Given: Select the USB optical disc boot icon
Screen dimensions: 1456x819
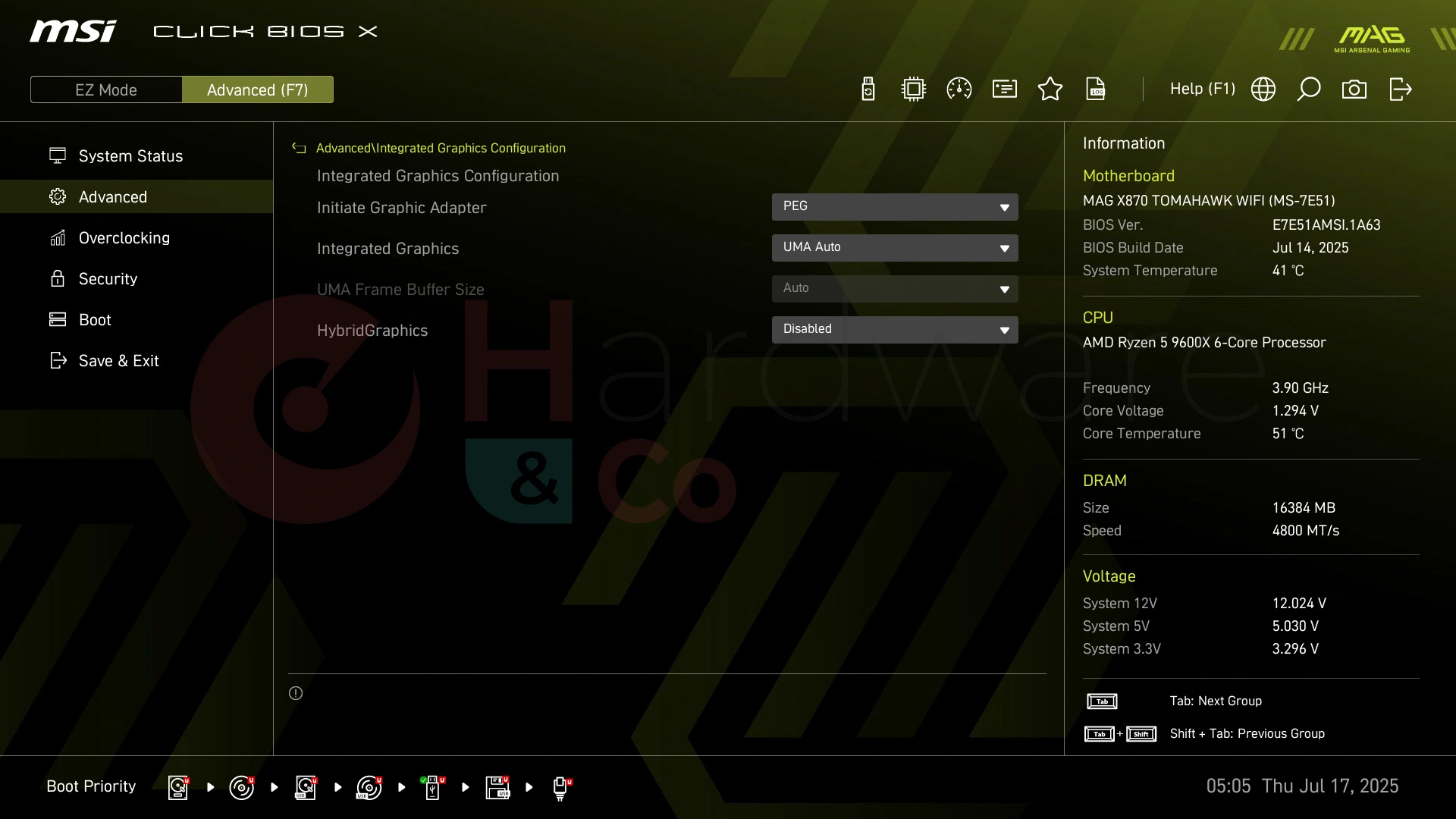Looking at the screenshot, I should (x=369, y=787).
